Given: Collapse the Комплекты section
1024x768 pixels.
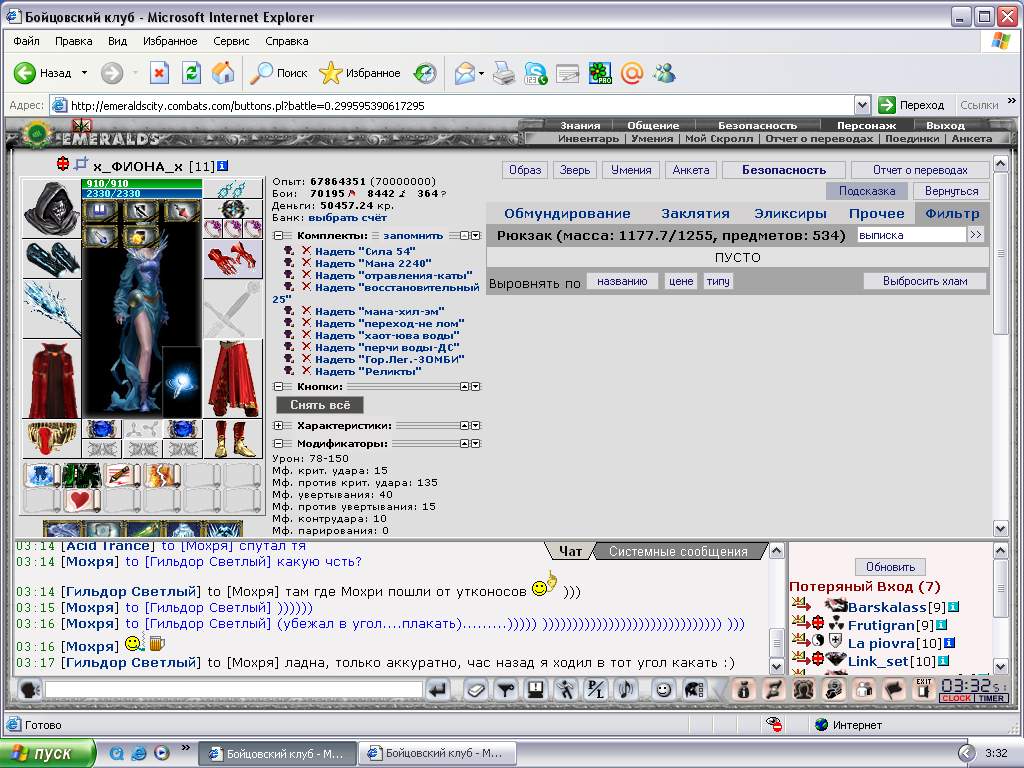Looking at the screenshot, I should 278,236.
